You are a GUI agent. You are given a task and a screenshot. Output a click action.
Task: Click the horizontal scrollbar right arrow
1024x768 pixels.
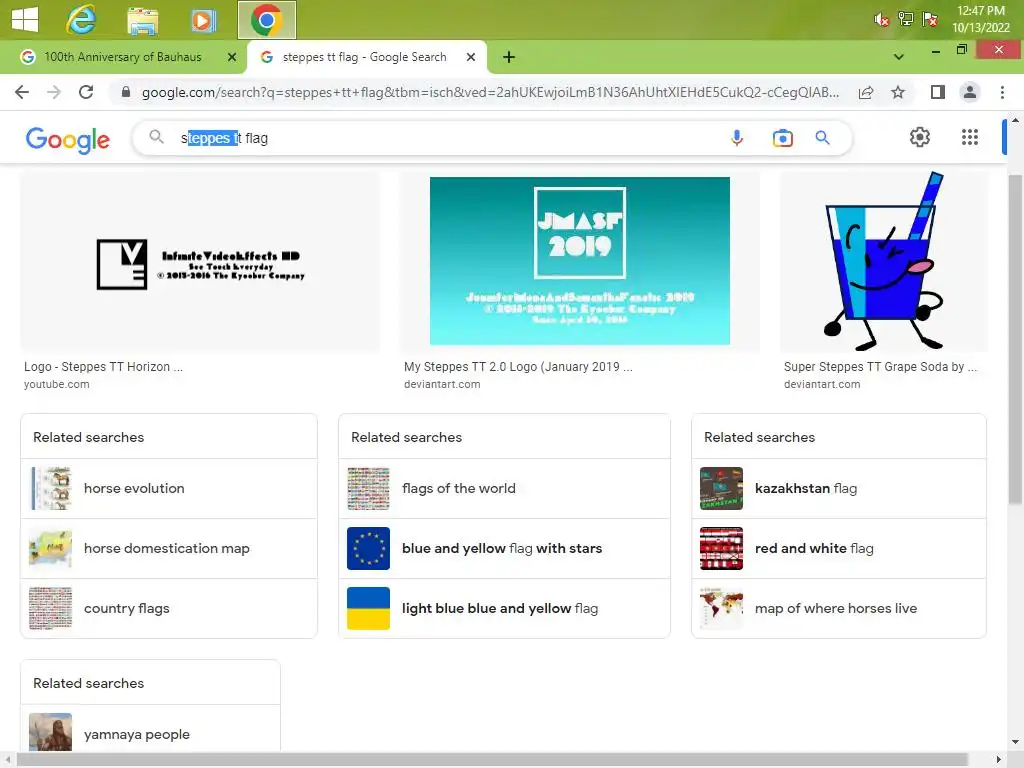(x=999, y=760)
